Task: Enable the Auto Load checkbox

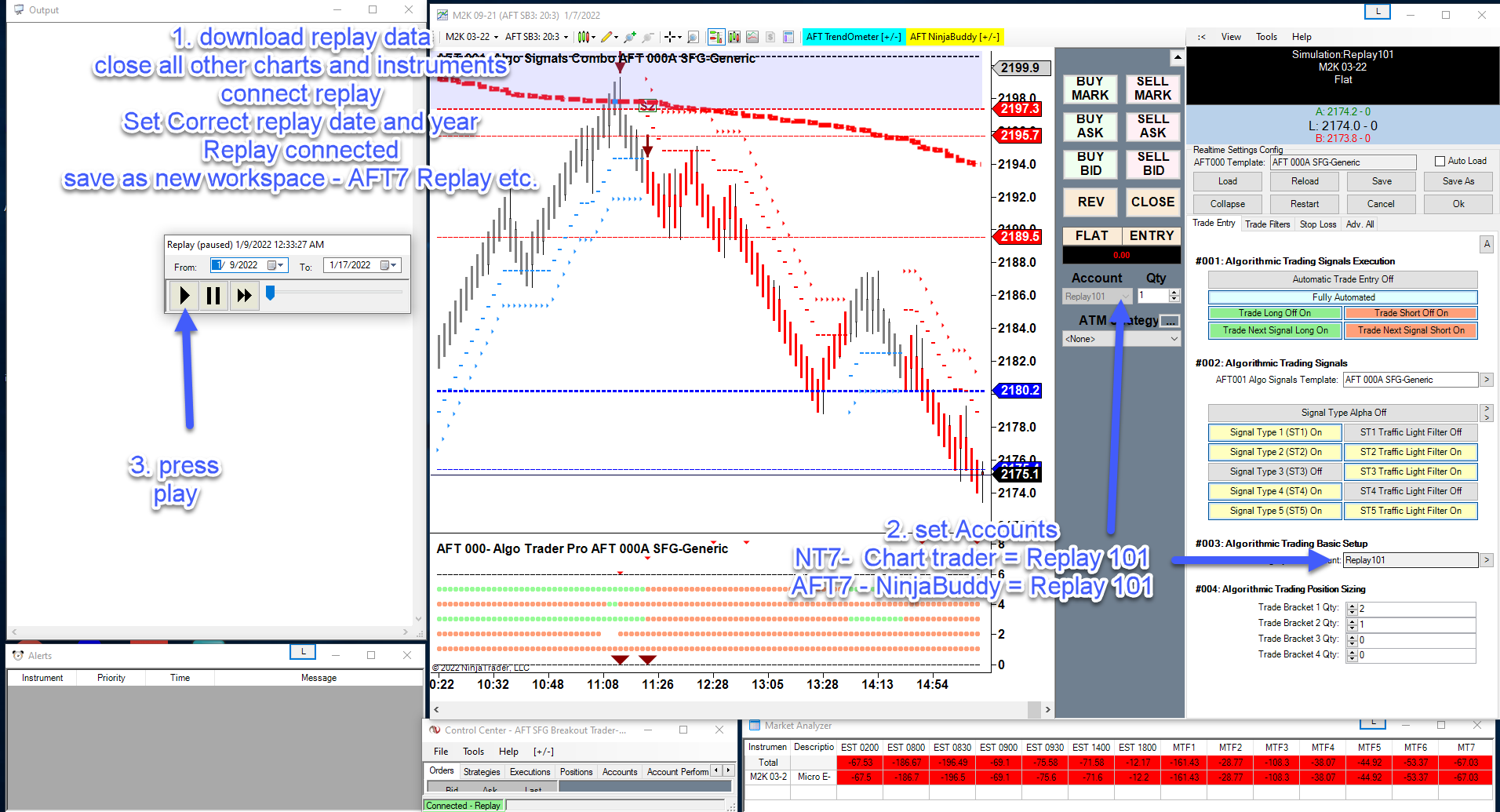Action: click(1440, 161)
